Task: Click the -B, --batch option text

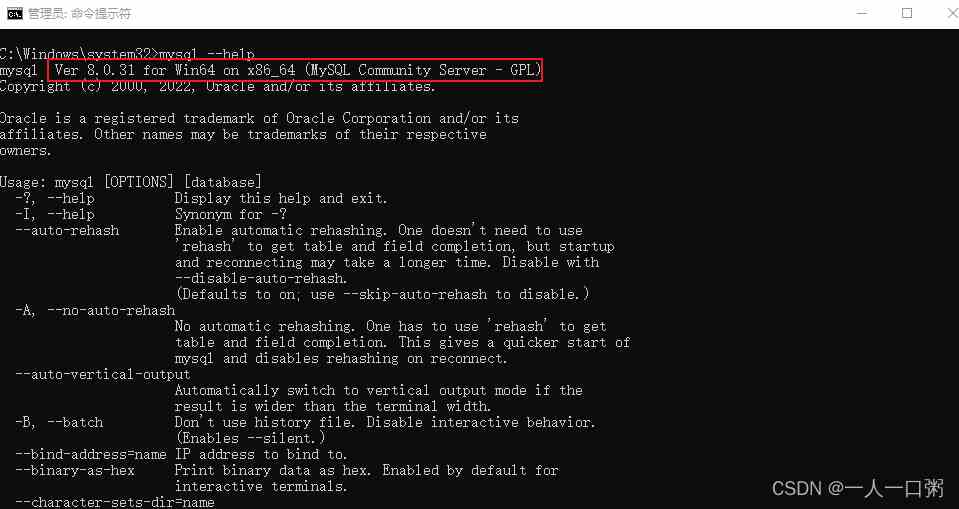Action: [59, 422]
